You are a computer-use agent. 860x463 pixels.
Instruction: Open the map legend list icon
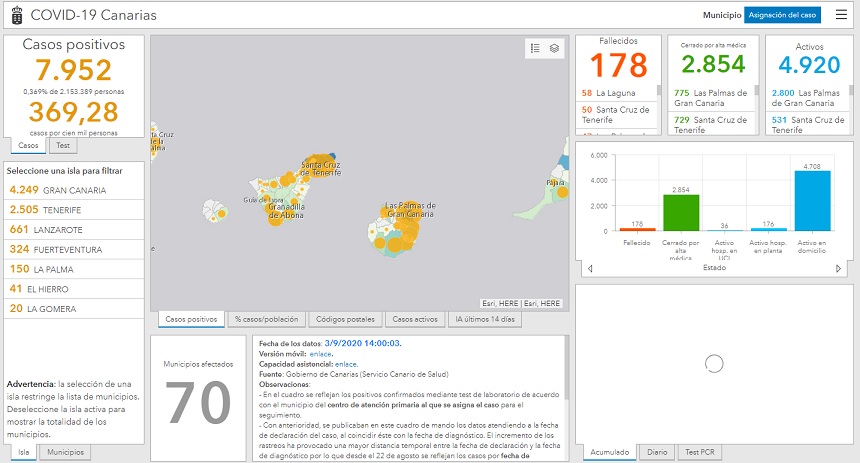pos(535,48)
